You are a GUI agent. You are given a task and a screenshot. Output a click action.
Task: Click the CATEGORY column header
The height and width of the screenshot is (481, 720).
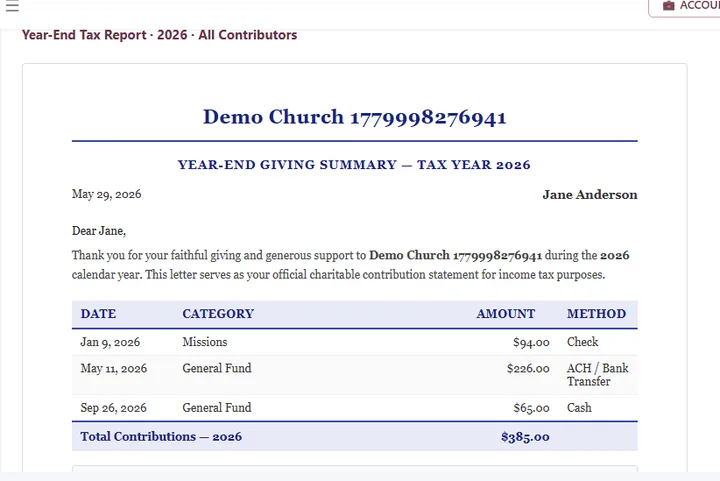218,313
